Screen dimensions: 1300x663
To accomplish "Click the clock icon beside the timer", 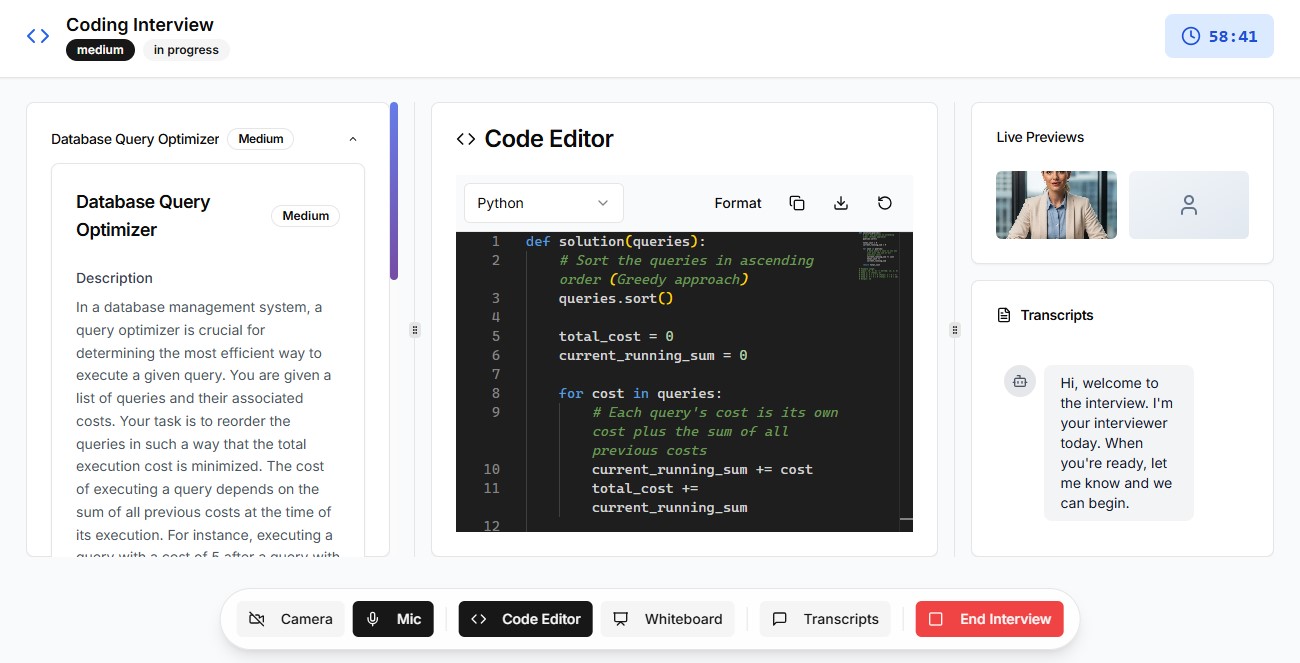I will click(1189, 35).
